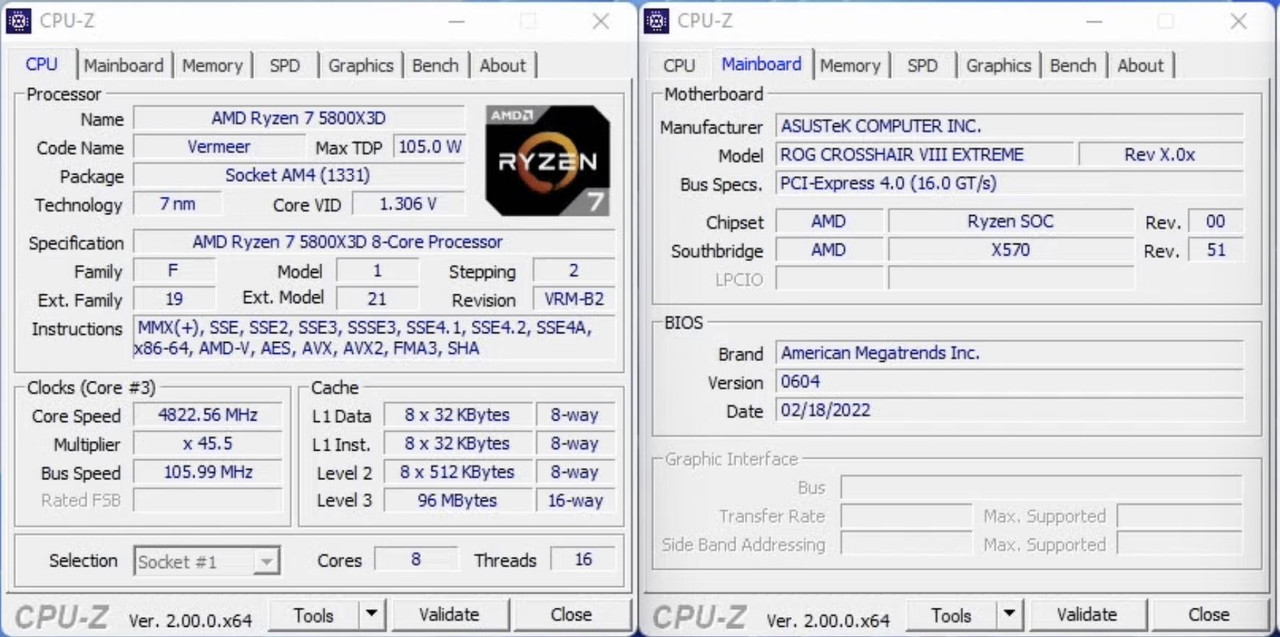The height and width of the screenshot is (637, 1280).
Task: Switch to Mainboard tab in left window
Action: (x=123, y=65)
